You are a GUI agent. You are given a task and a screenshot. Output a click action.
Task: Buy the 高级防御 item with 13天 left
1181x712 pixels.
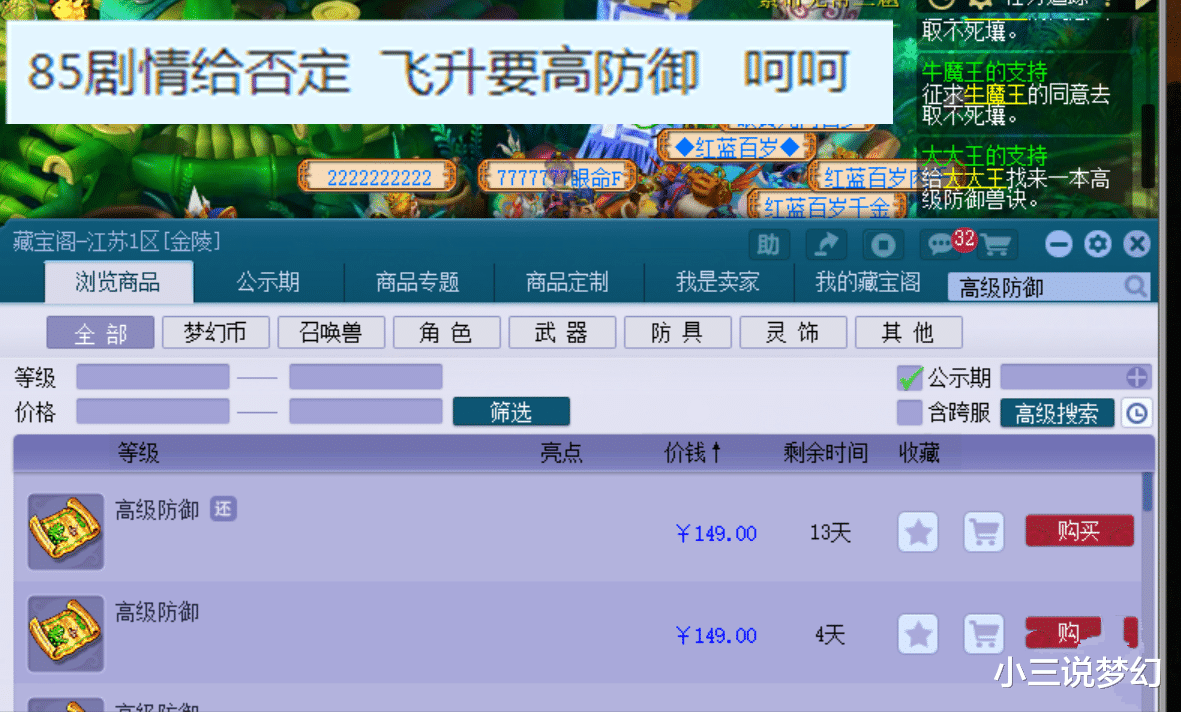click(x=1079, y=531)
